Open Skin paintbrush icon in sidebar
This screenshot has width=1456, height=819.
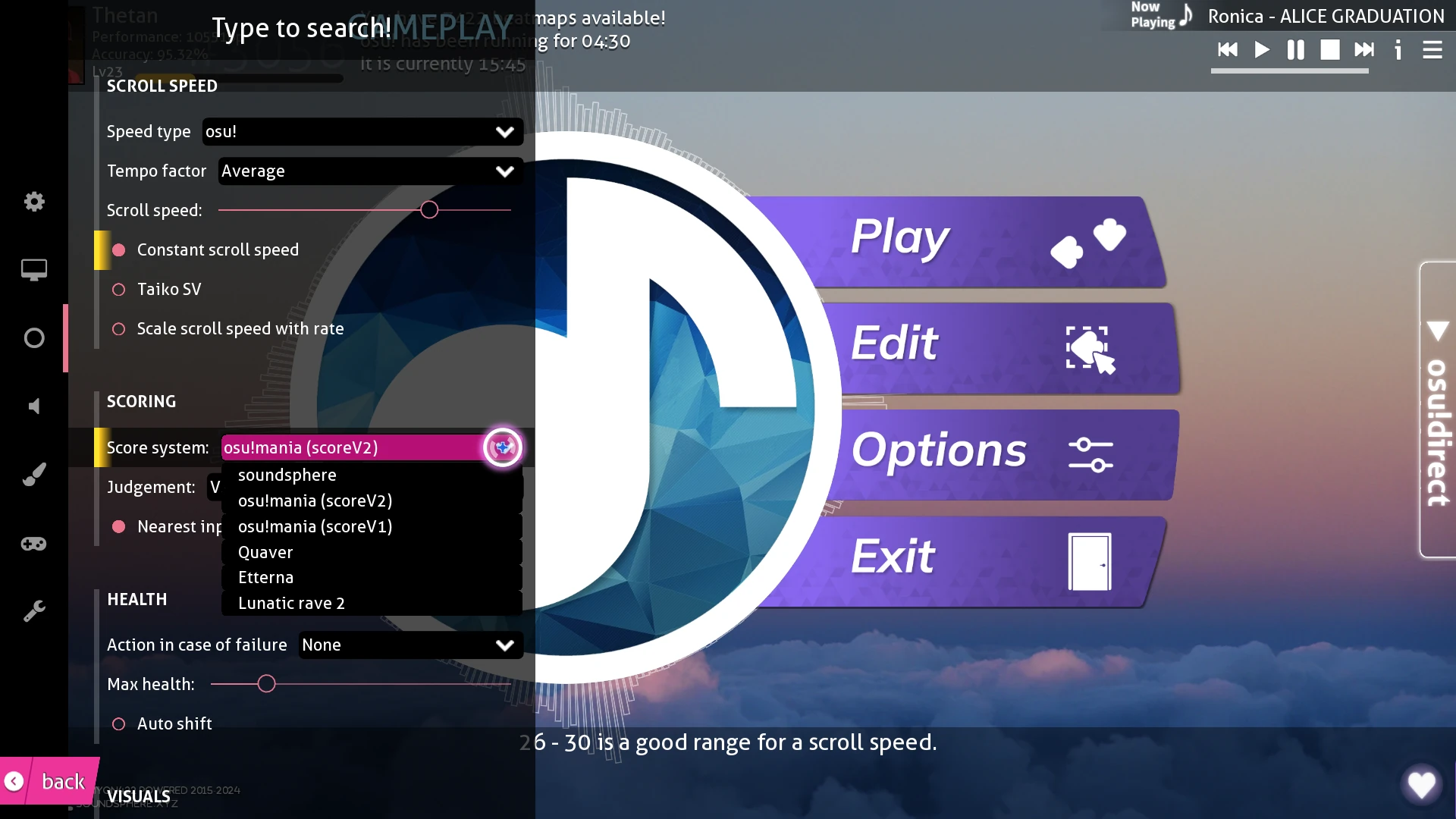[34, 474]
